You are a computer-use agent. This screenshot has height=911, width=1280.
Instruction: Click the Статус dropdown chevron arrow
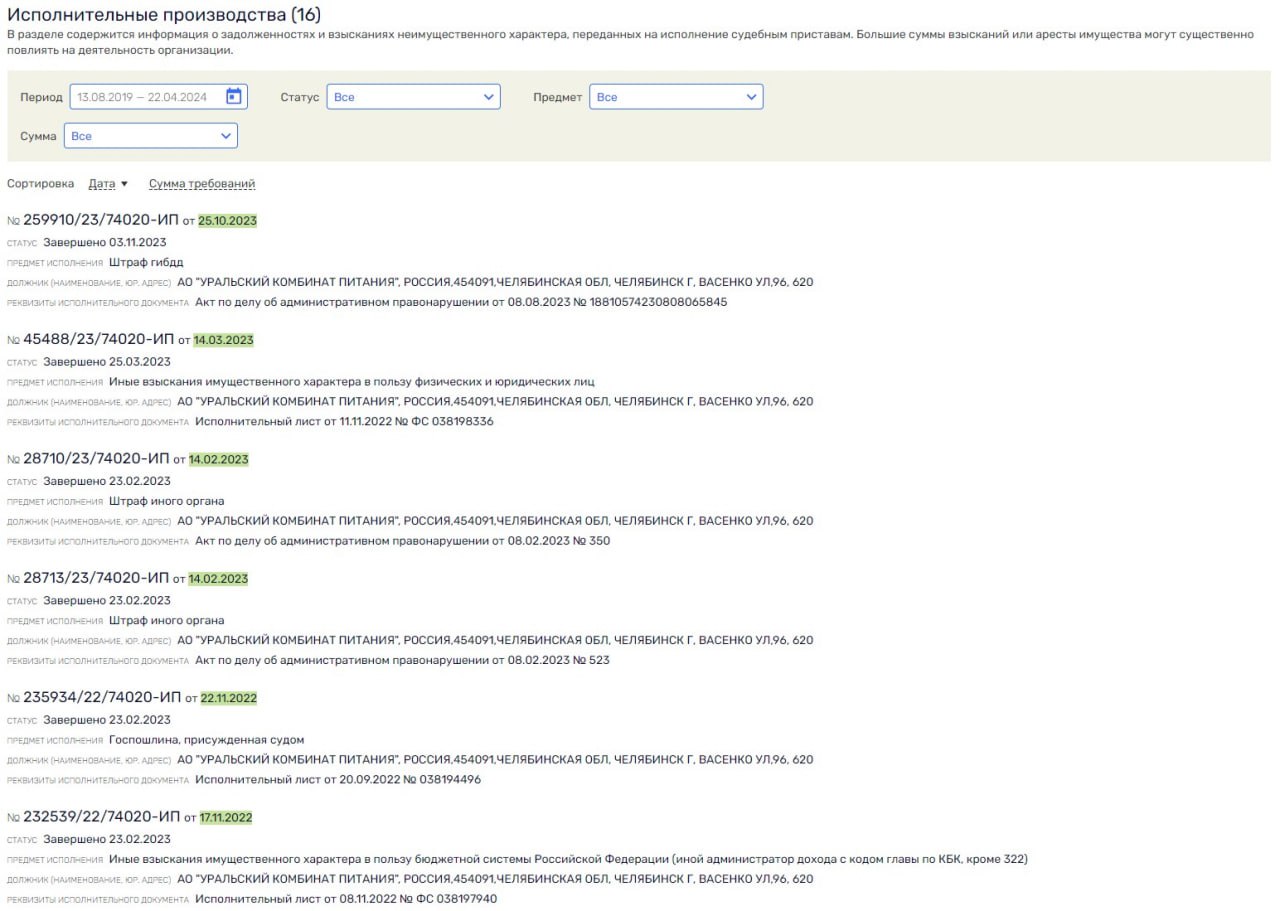(x=488, y=96)
